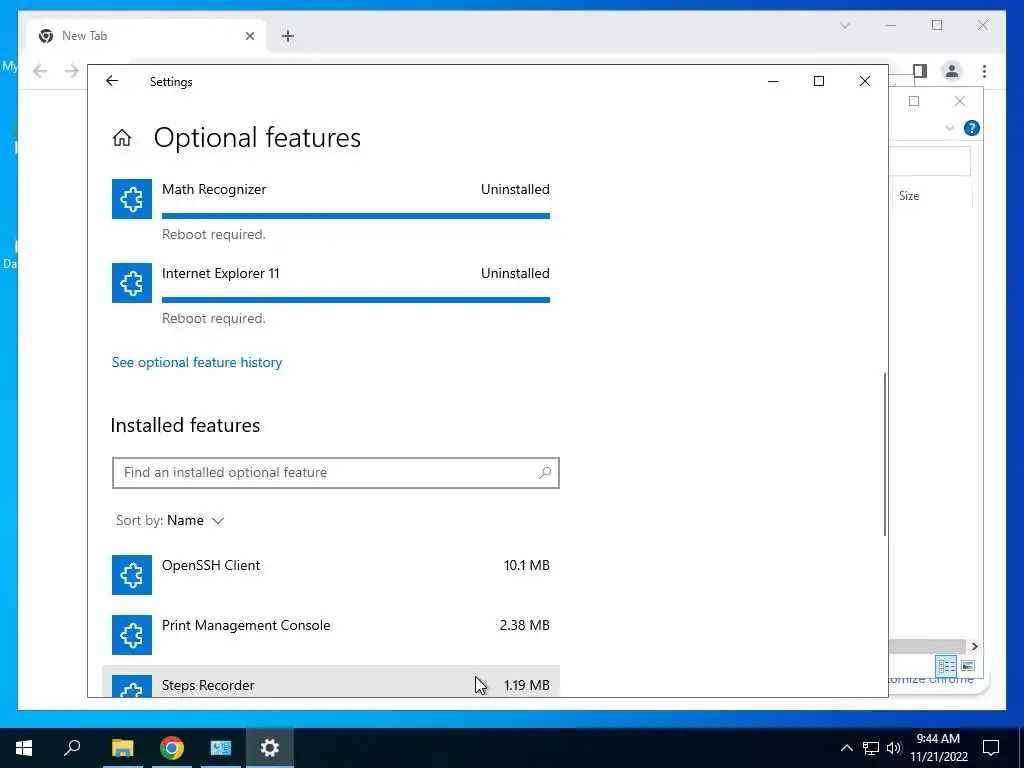1024x768 pixels.
Task: Open the Windows Start menu
Action: click(x=24, y=748)
